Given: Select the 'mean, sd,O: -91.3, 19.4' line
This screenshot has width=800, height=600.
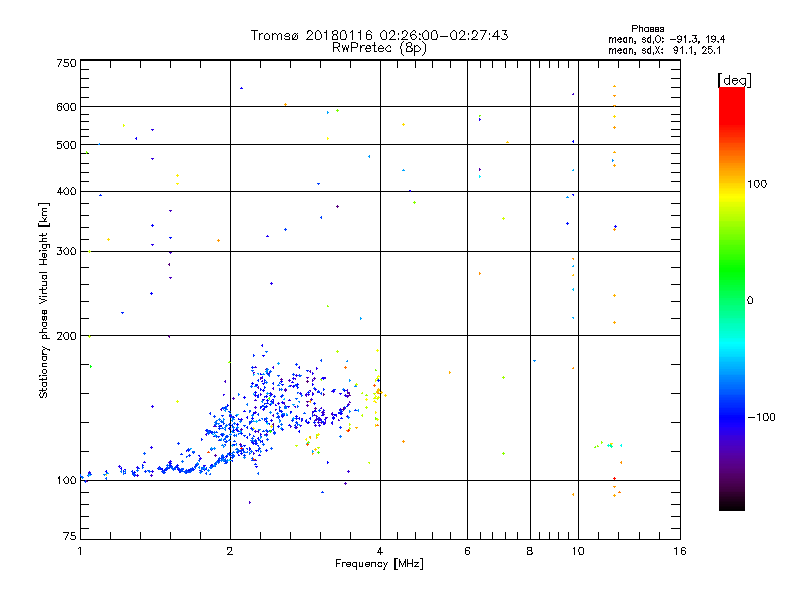Looking at the screenshot, I should [667, 39].
